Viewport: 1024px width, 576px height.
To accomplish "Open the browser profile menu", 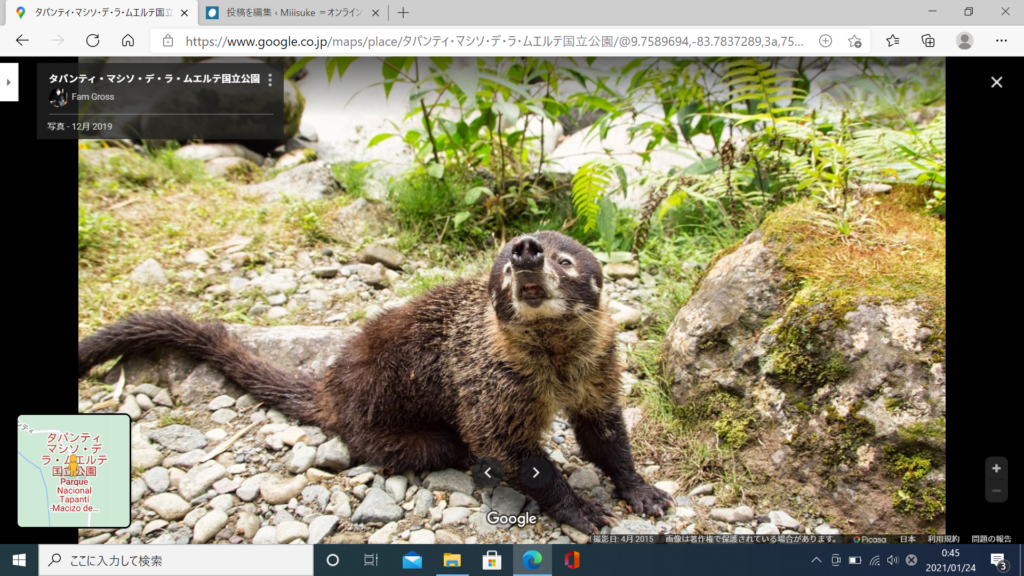I will pyautogui.click(x=965, y=40).
